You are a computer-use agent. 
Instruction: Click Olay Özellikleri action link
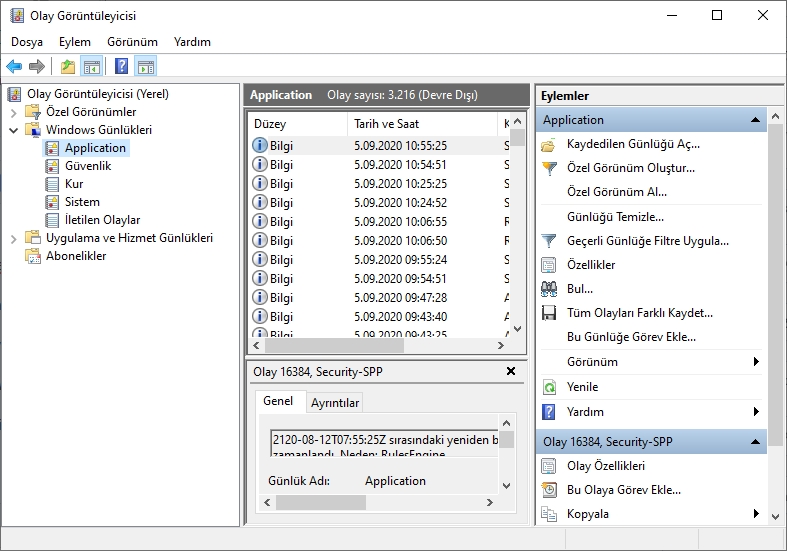coord(606,466)
